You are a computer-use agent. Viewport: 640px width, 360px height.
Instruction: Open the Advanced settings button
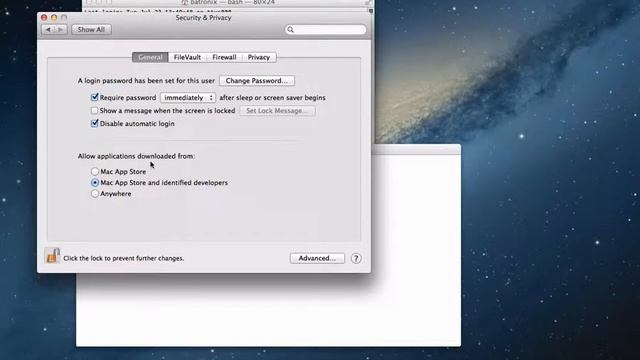(x=317, y=258)
